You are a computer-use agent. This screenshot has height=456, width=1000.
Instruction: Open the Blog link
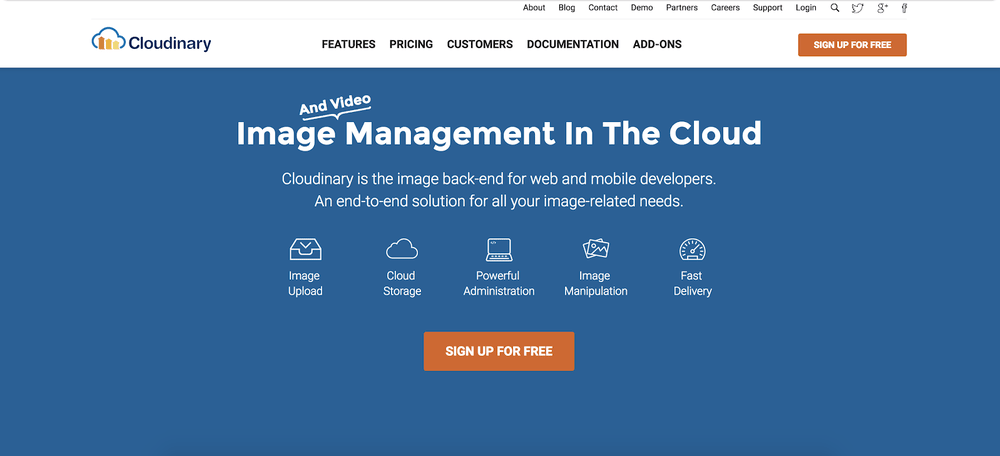click(566, 8)
